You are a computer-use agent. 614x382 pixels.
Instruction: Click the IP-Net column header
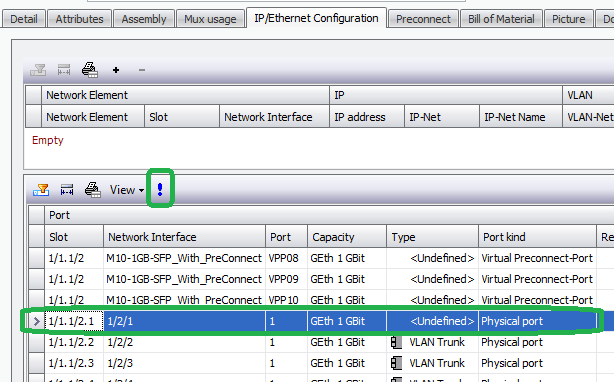[x=442, y=117]
